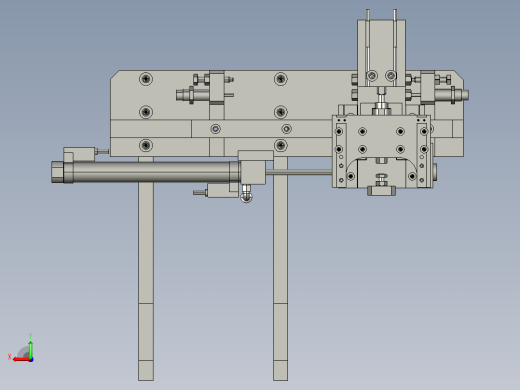
Task: Click the red X axis arrow
Action: 21,360
